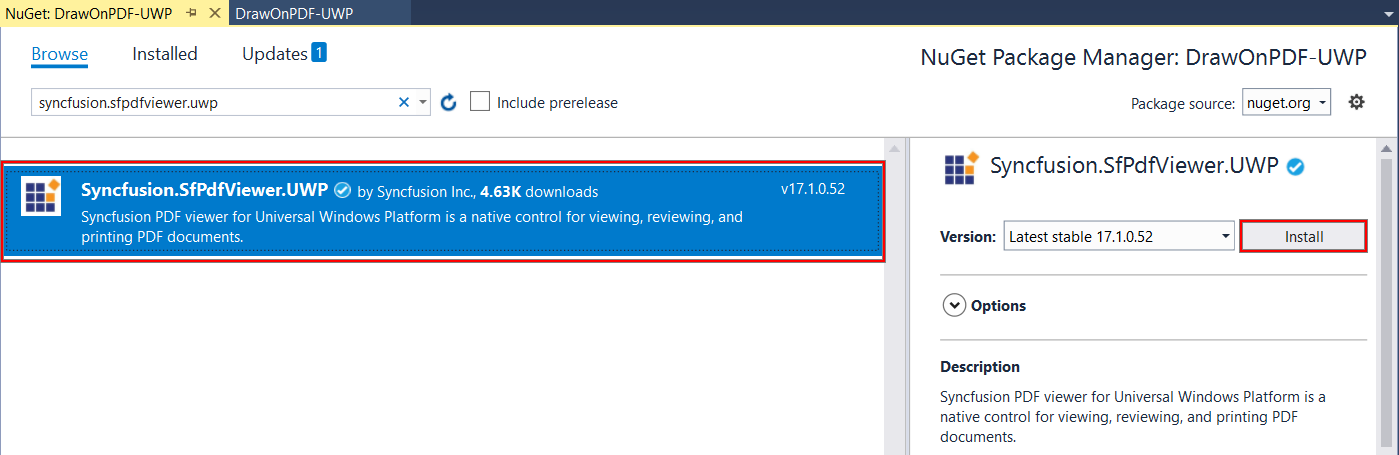
Task: Click the verified badge in the details pane
Action: 1296,167
